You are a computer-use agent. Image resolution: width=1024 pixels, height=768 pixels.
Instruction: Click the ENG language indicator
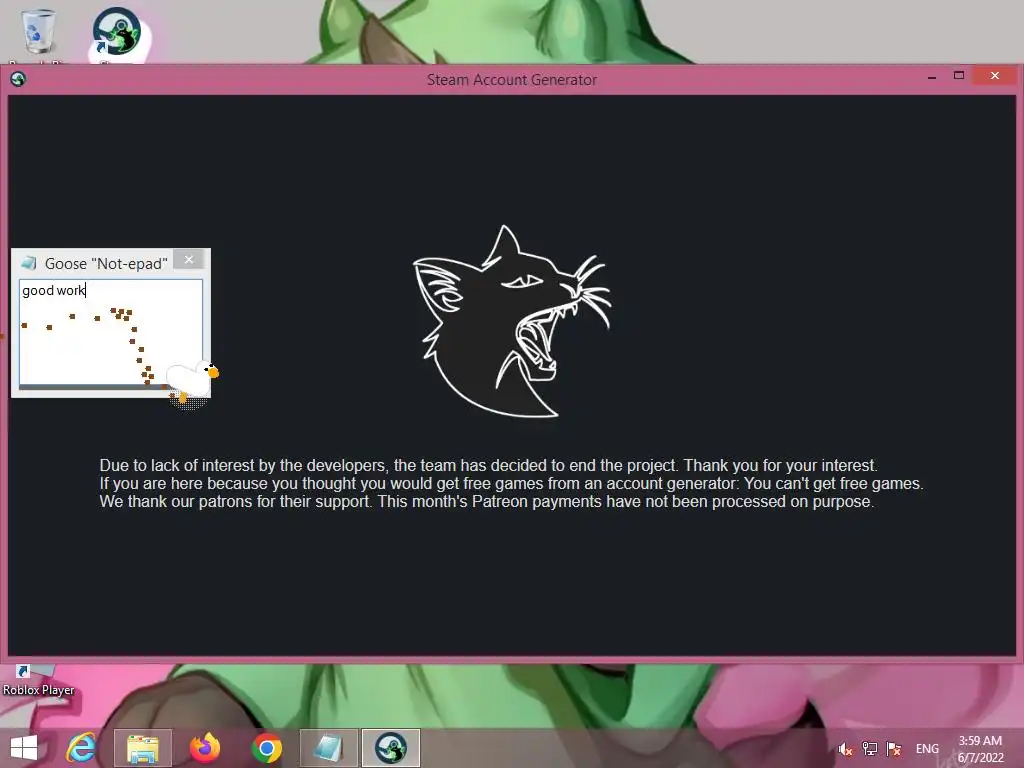[927, 749]
